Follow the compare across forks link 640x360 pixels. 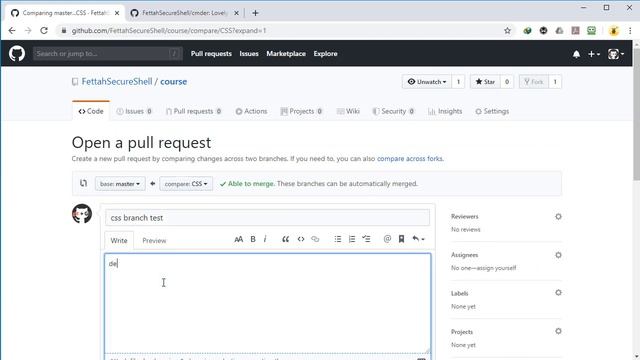click(410, 159)
